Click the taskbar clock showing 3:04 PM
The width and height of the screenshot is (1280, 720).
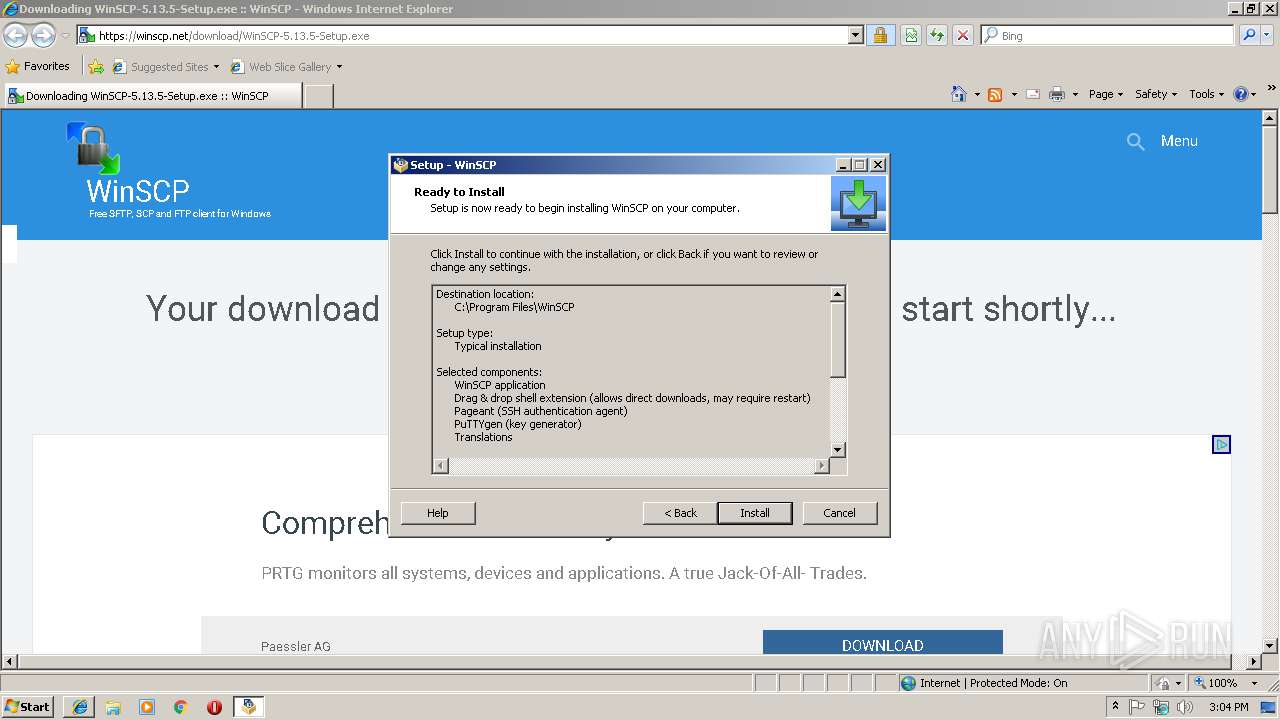click(1228, 707)
